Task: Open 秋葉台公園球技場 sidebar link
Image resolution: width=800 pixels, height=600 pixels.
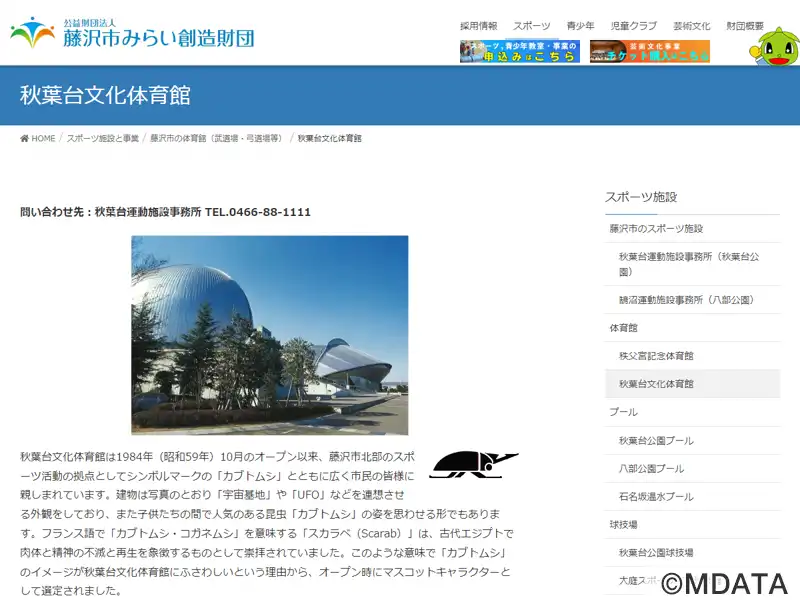Action: pos(656,553)
